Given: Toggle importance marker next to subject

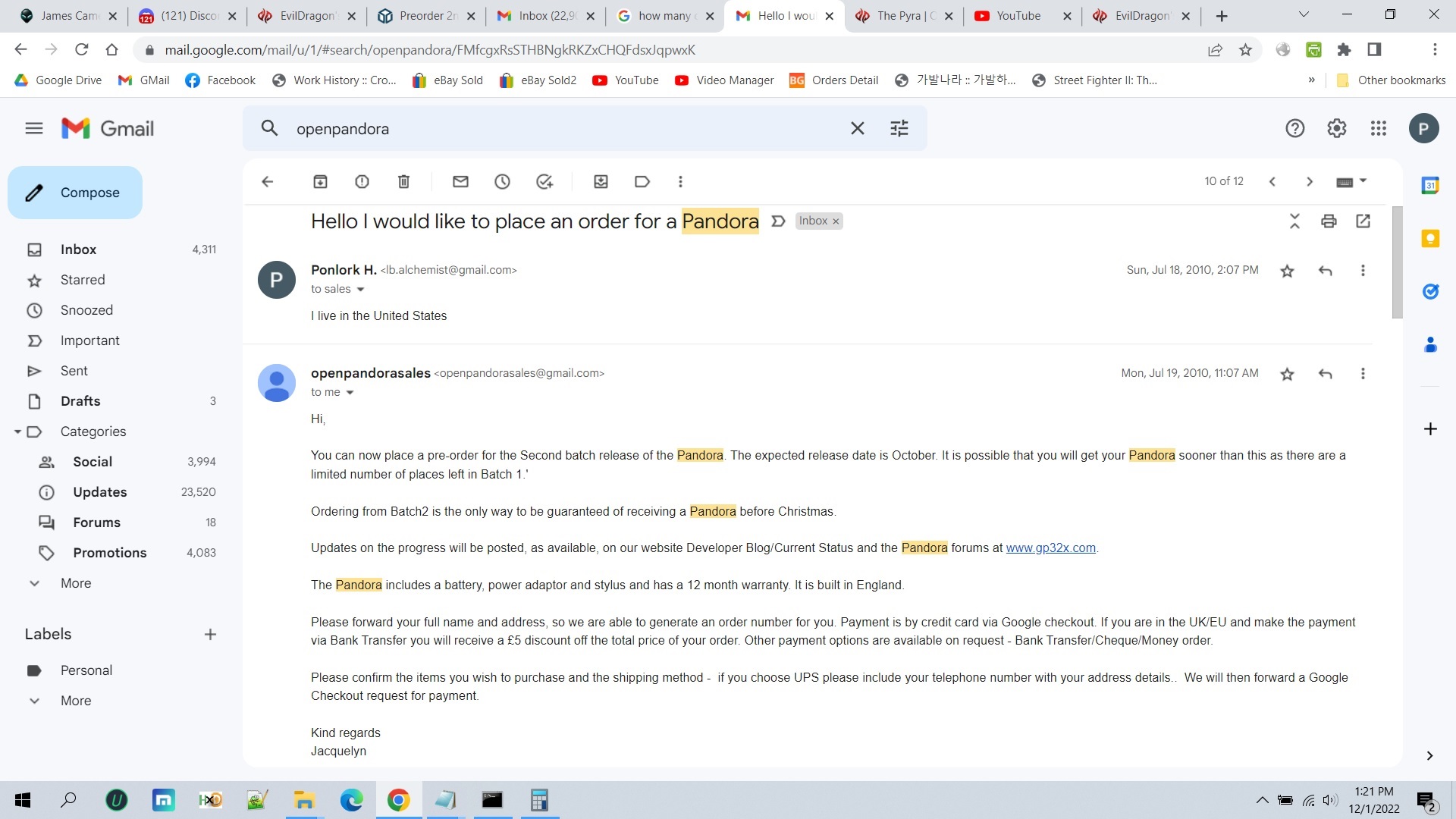Looking at the screenshot, I should click(x=778, y=221).
